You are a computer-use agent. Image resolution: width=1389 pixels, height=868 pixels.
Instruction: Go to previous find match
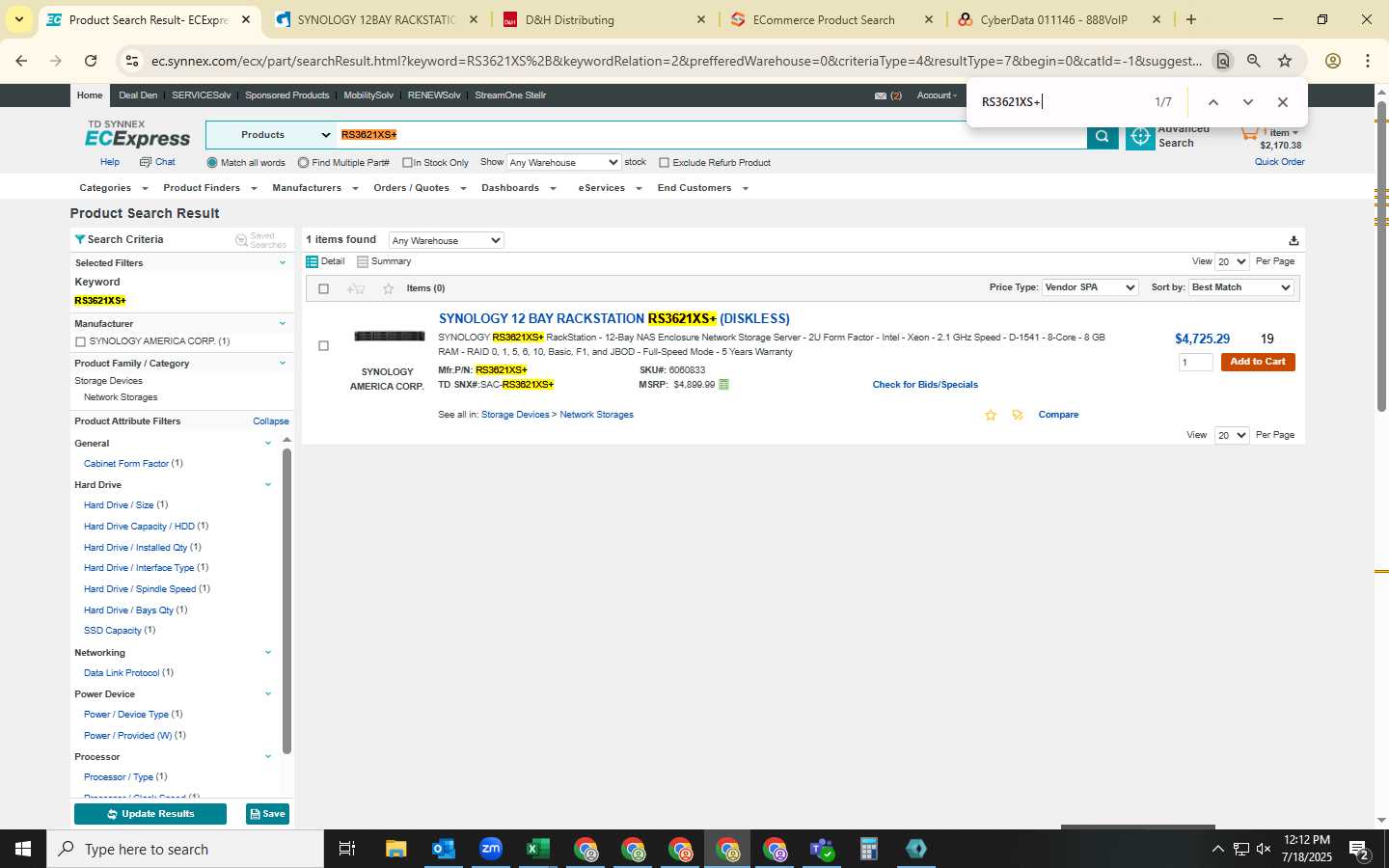click(1213, 102)
